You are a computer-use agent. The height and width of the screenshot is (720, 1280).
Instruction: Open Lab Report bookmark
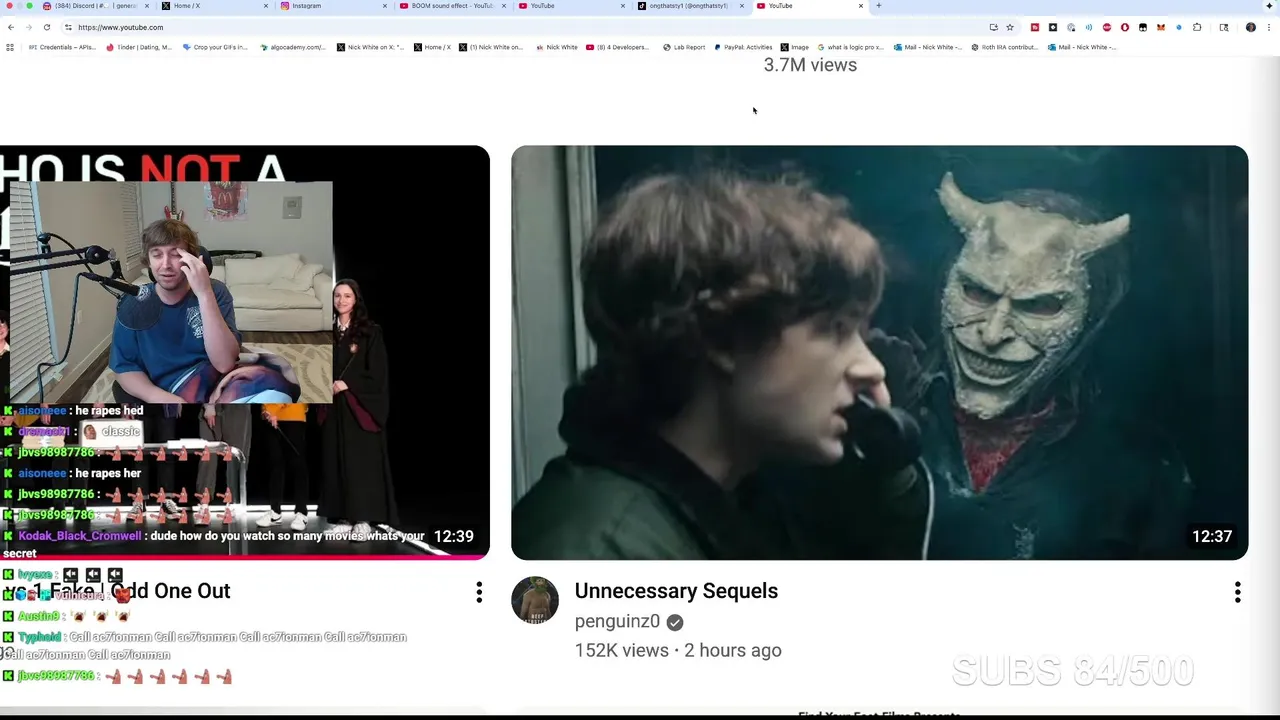pos(684,47)
